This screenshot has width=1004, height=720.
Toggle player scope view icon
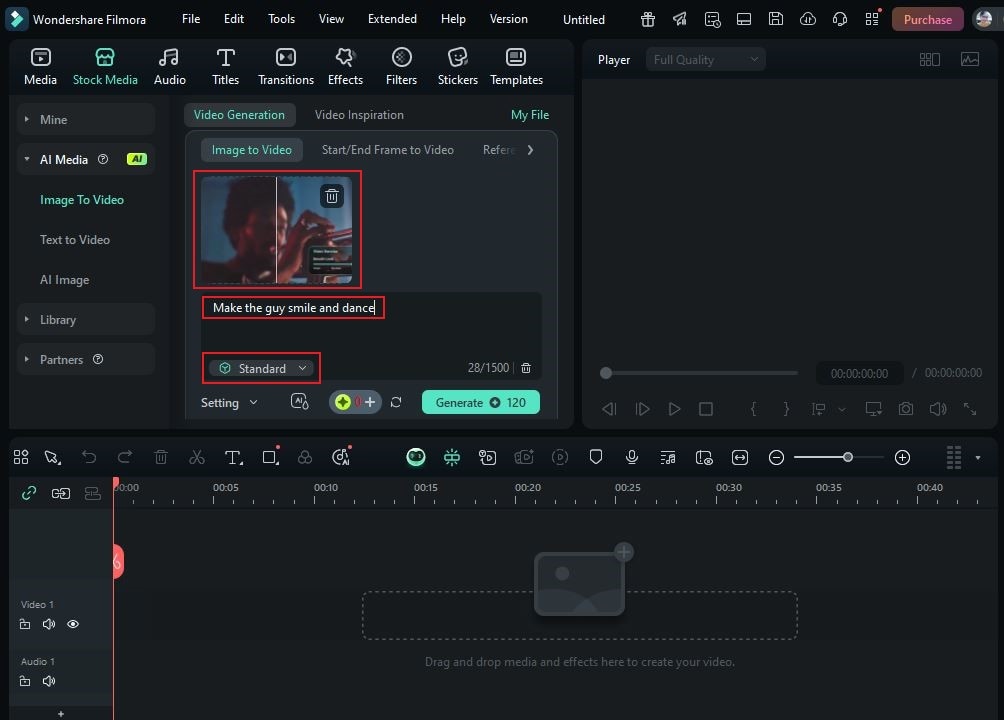969,60
